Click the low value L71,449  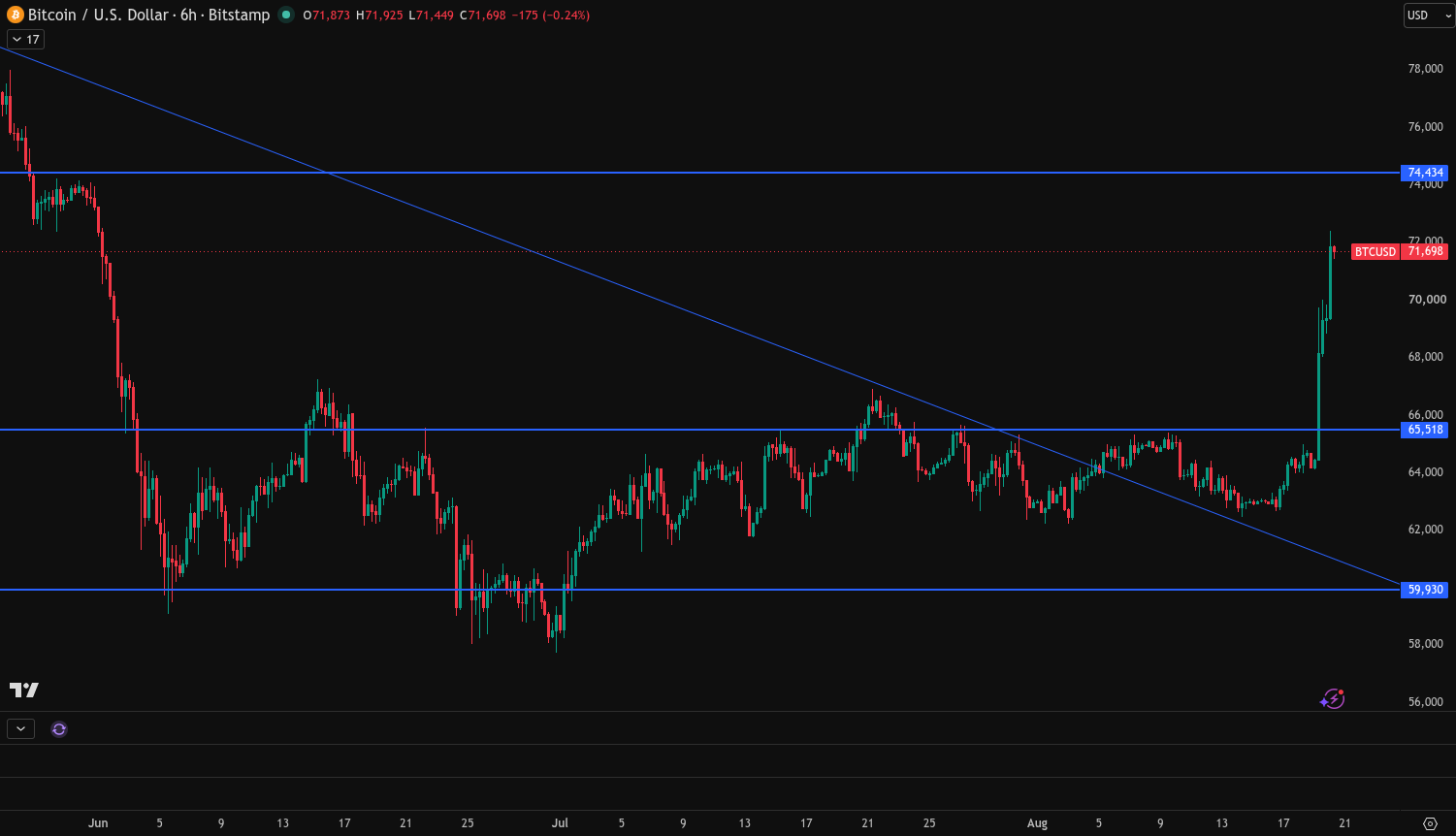click(x=431, y=16)
